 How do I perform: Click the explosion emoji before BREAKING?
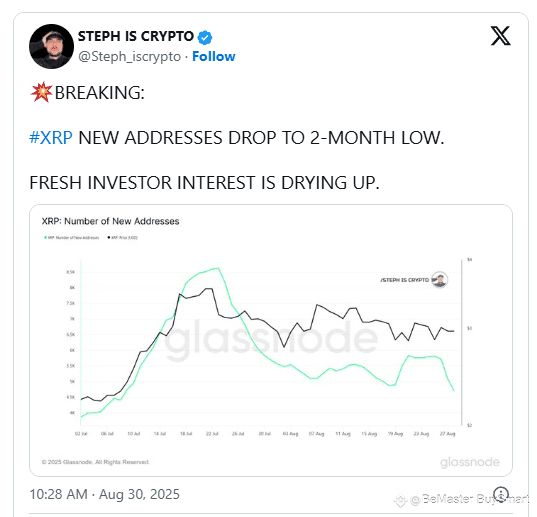41,92
